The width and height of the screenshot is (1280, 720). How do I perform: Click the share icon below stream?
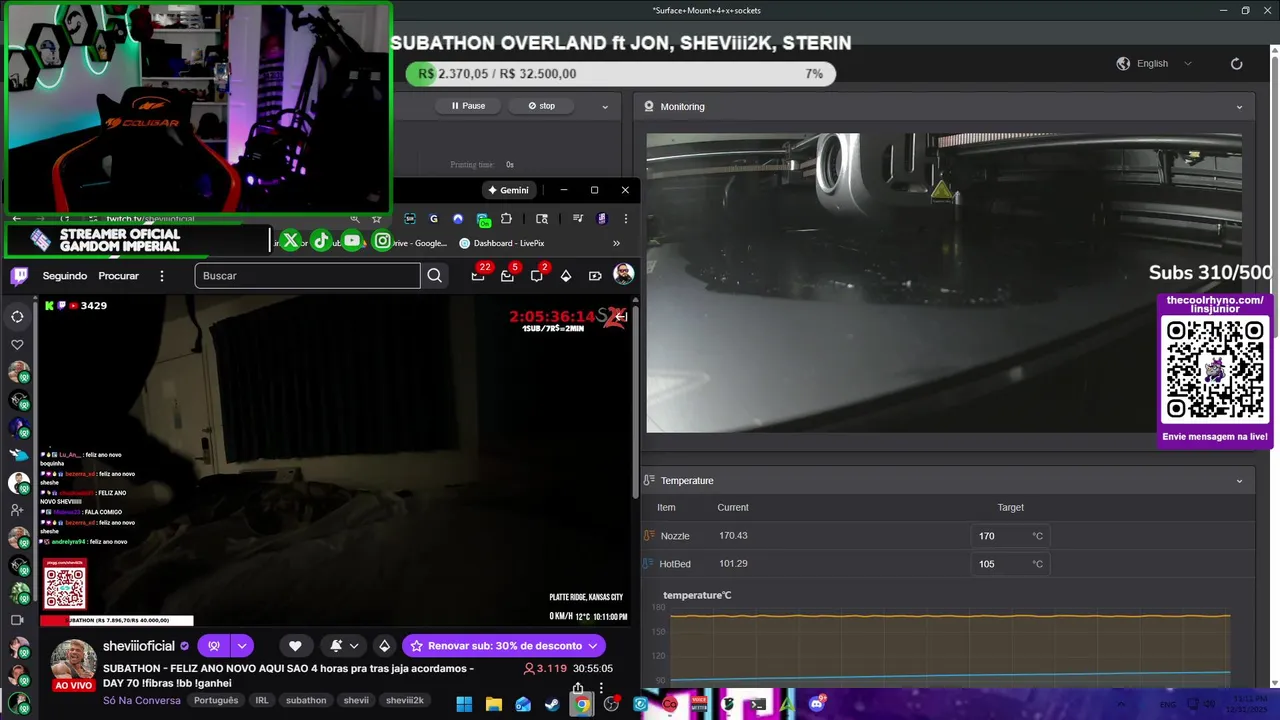(x=578, y=688)
